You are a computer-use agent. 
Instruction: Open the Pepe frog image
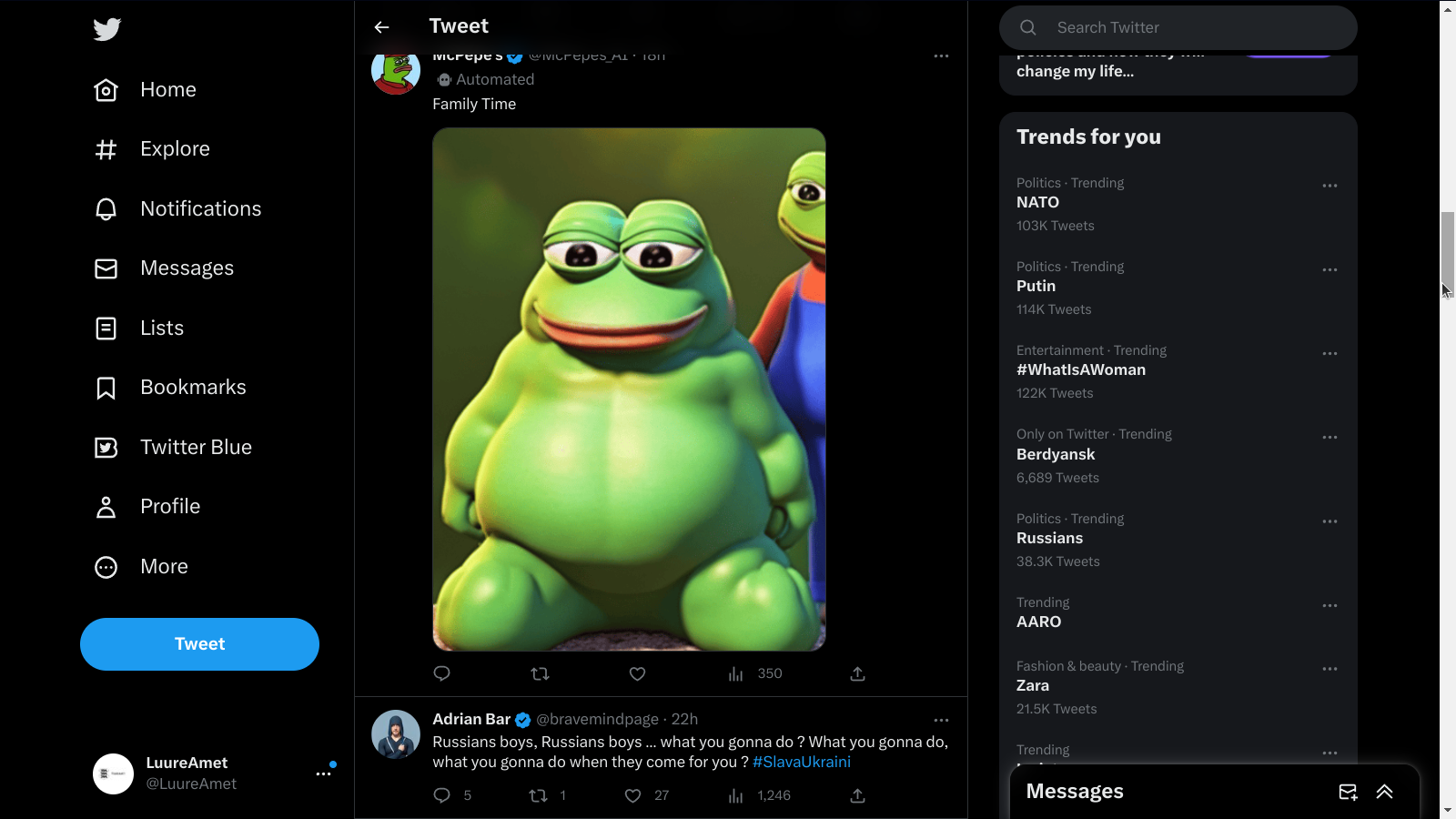click(629, 389)
